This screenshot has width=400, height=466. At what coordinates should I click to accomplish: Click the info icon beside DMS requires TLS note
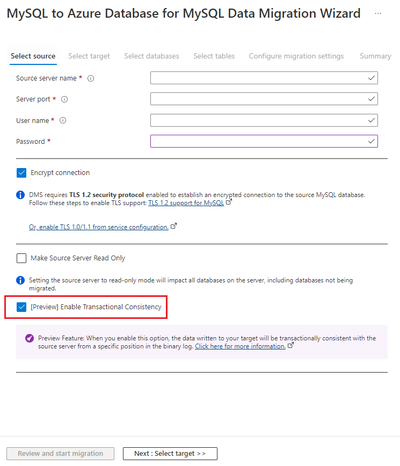pos(20,195)
